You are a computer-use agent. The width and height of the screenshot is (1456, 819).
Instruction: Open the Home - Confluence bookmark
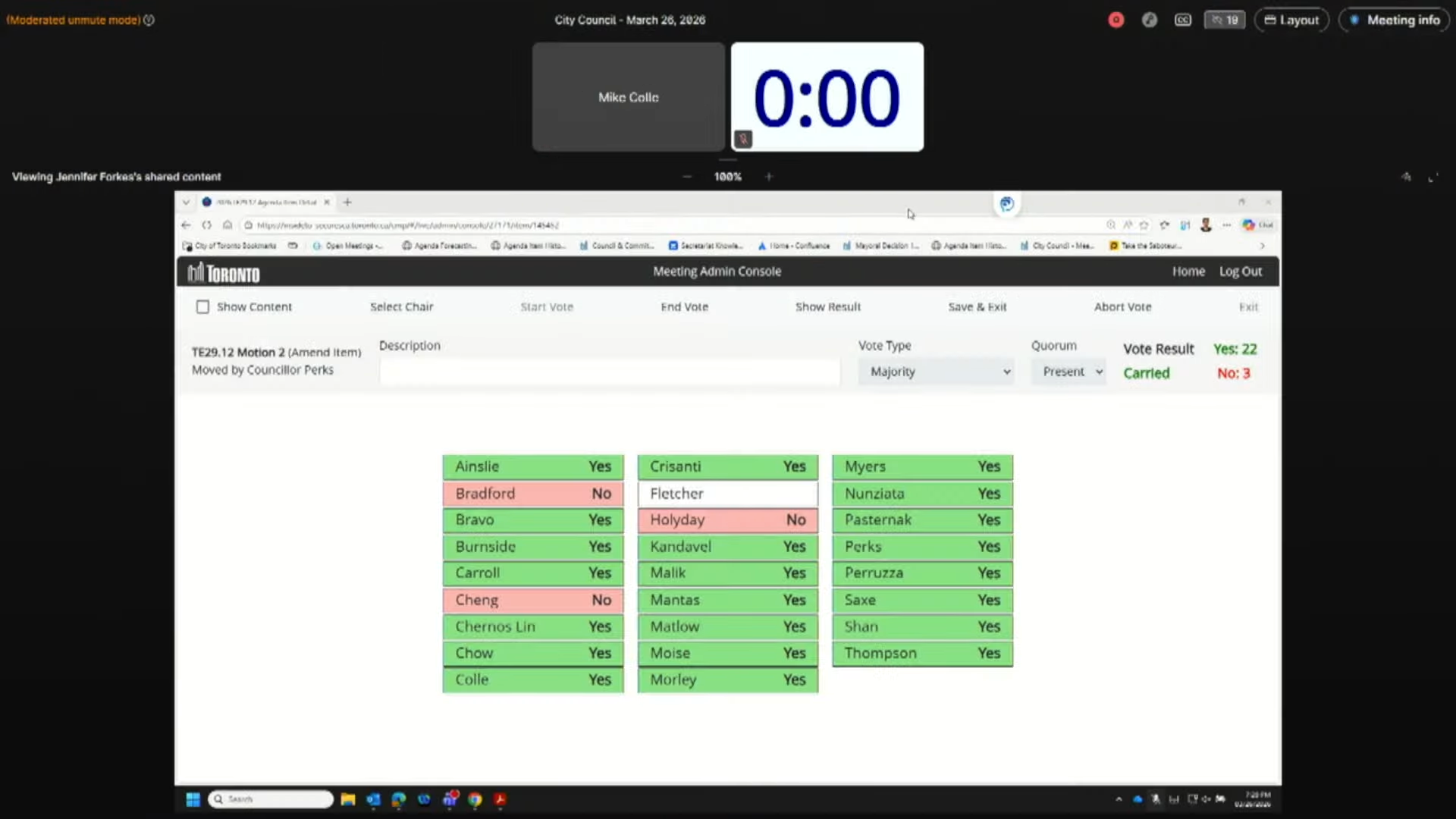pos(794,246)
